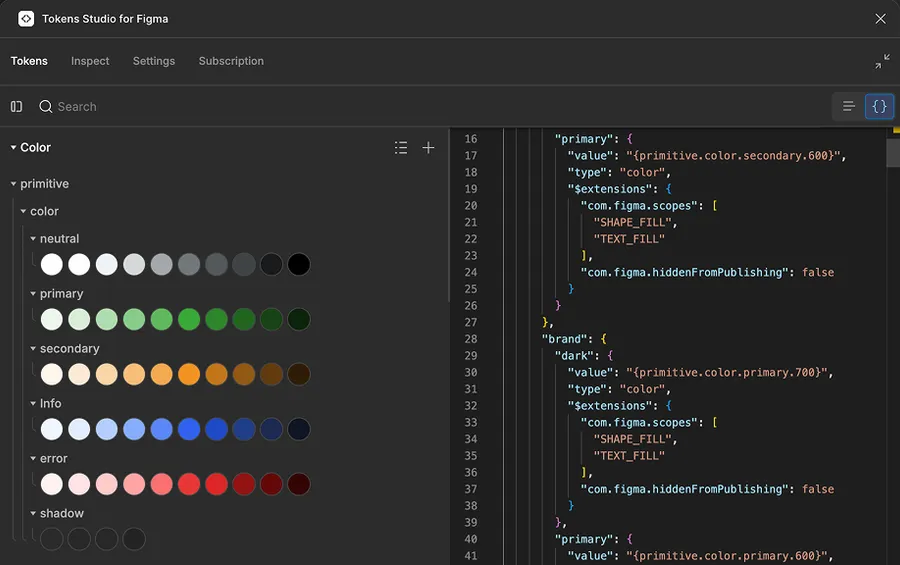Collapse the primitive group
Viewport: 900px width, 565px height.
[x=13, y=184]
